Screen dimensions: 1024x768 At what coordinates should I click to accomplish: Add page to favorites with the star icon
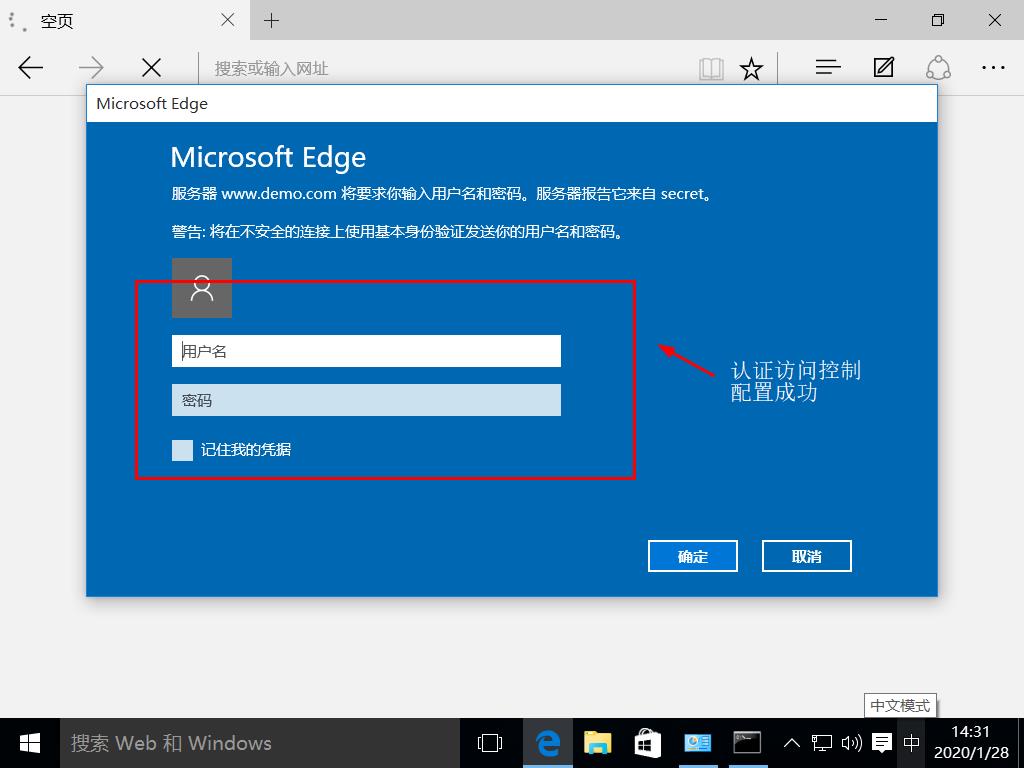751,68
